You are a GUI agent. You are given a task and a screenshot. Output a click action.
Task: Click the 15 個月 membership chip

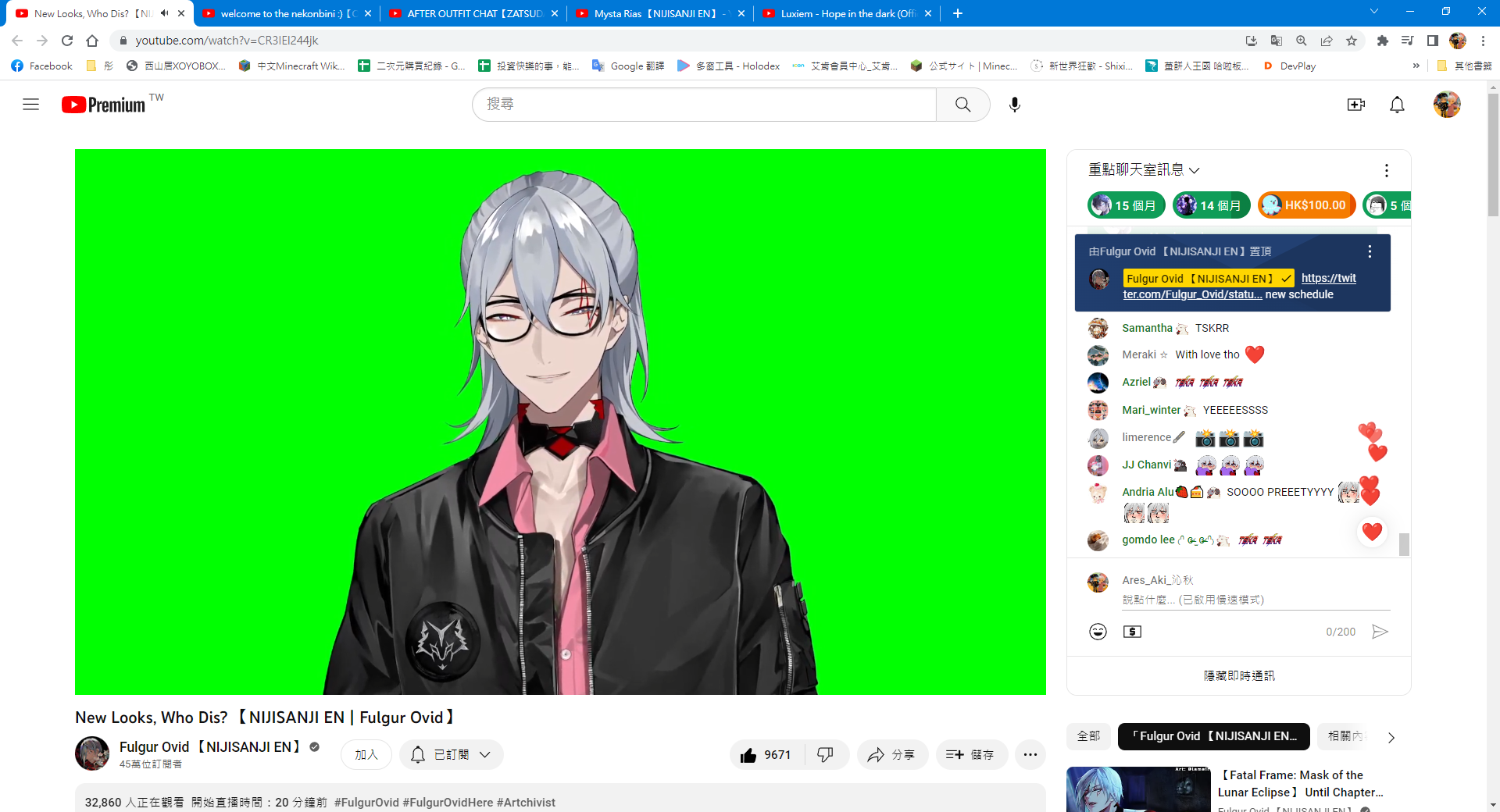[1126, 205]
